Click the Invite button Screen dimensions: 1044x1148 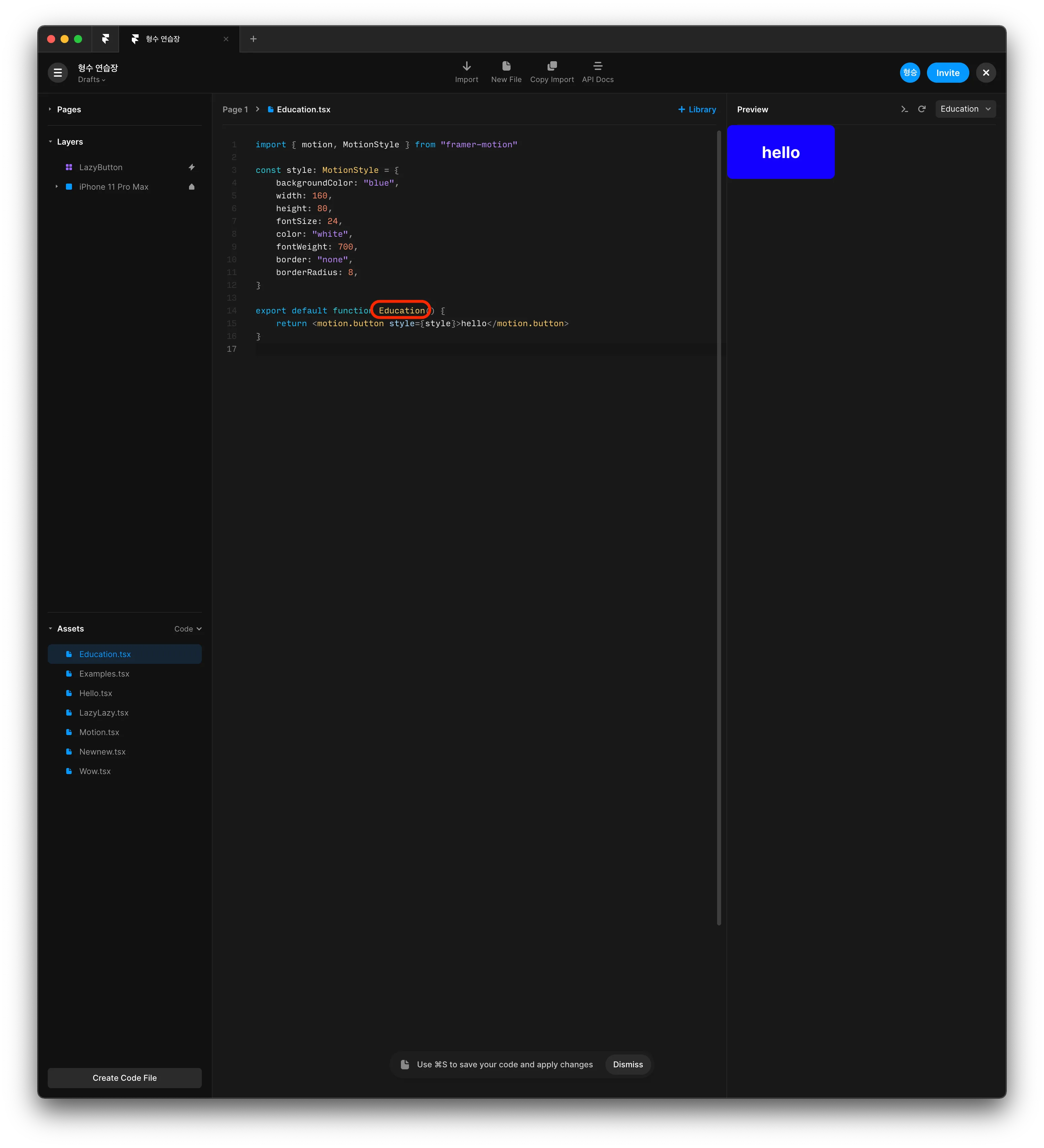point(948,72)
